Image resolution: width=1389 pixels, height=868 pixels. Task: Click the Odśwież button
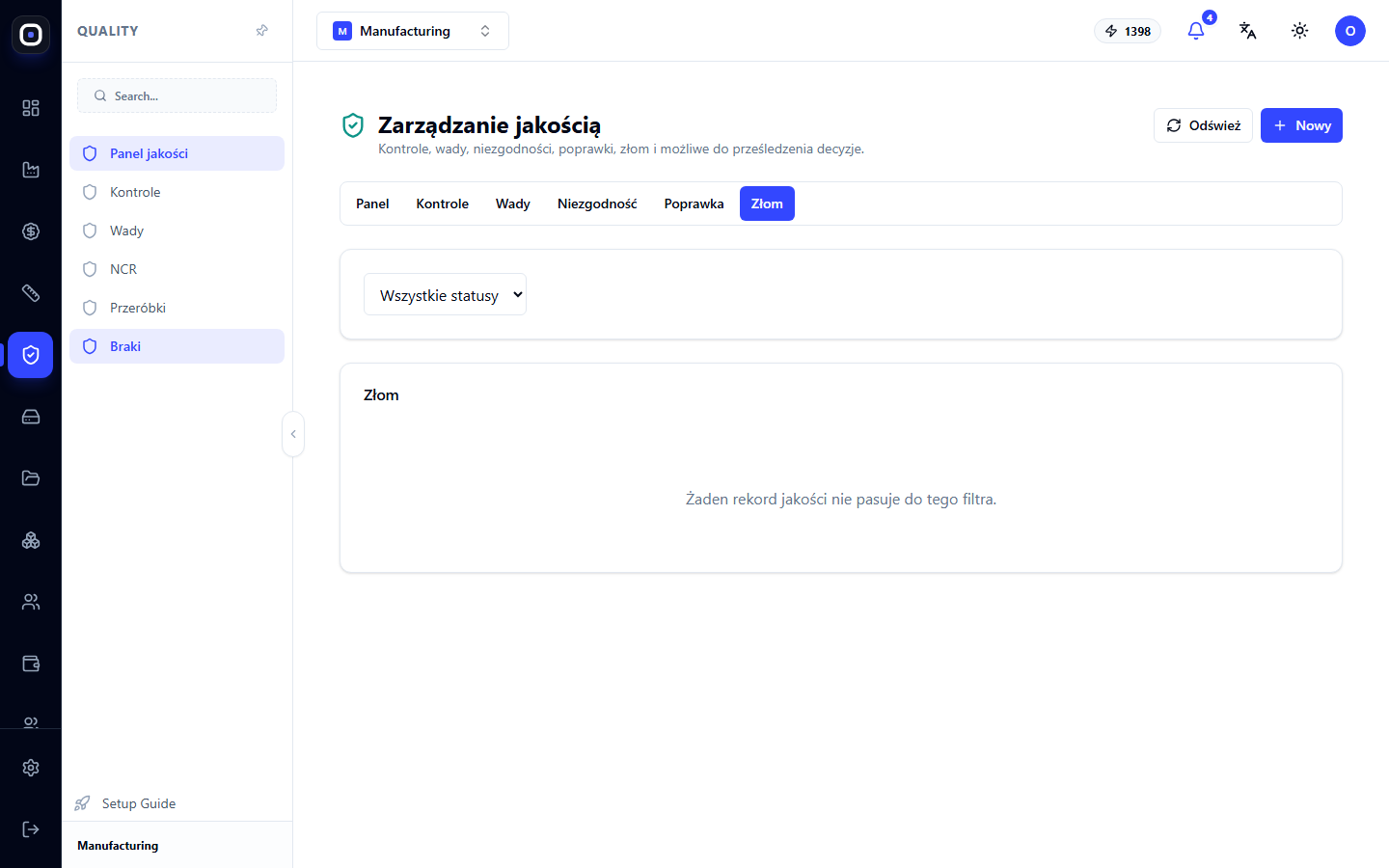(1203, 125)
